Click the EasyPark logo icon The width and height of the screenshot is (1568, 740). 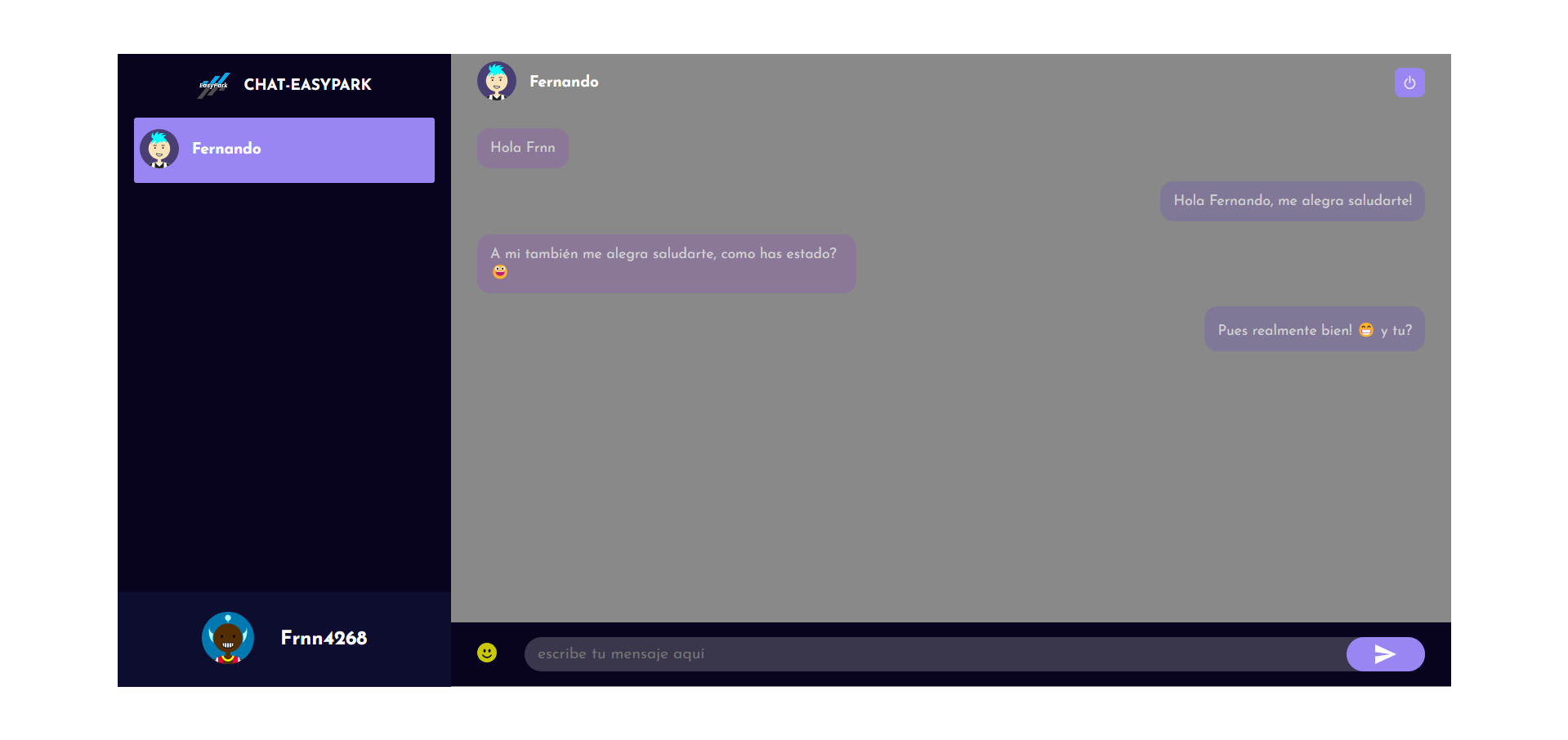214,85
